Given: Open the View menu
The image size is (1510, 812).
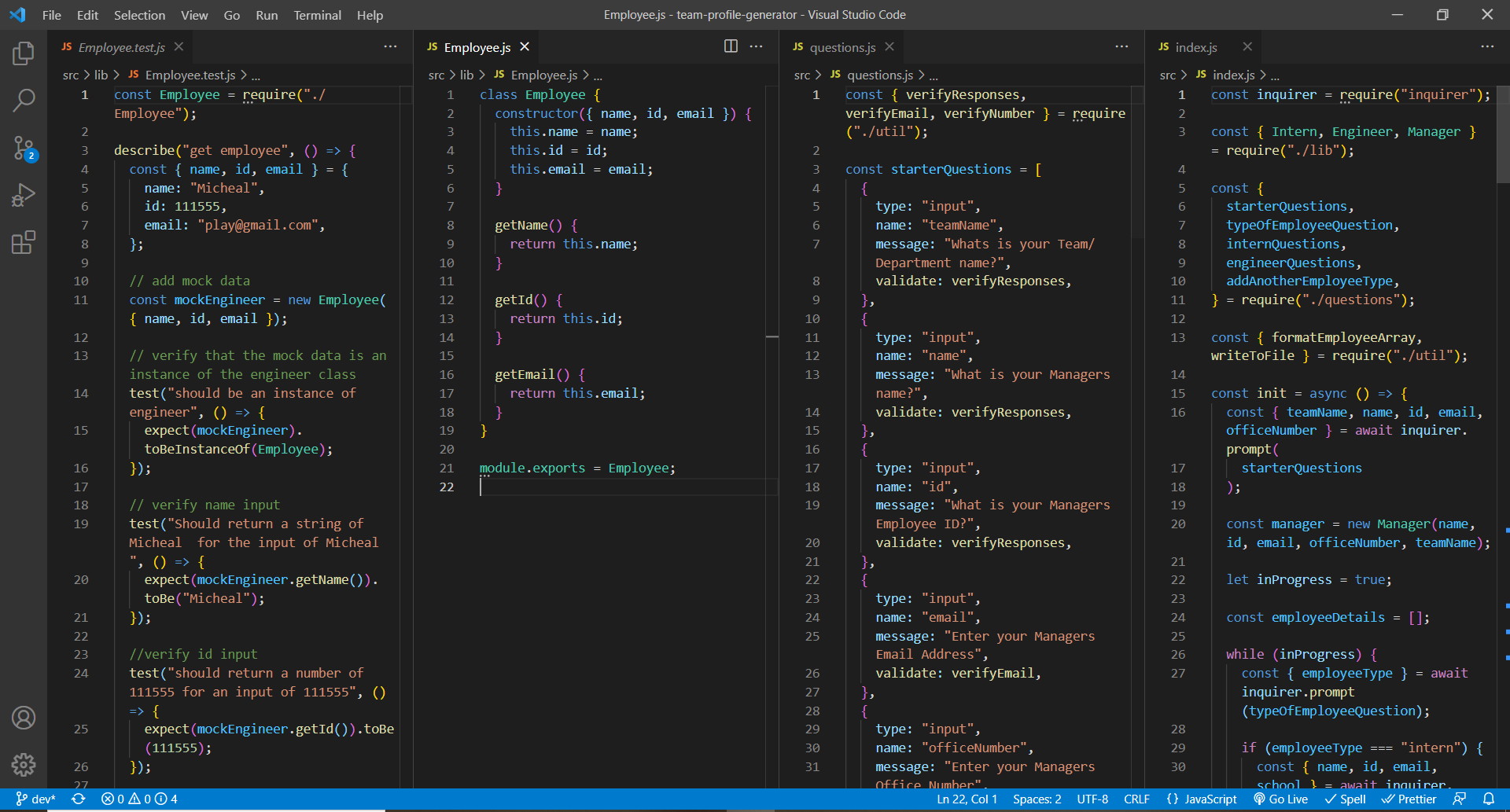Looking at the screenshot, I should point(194,15).
